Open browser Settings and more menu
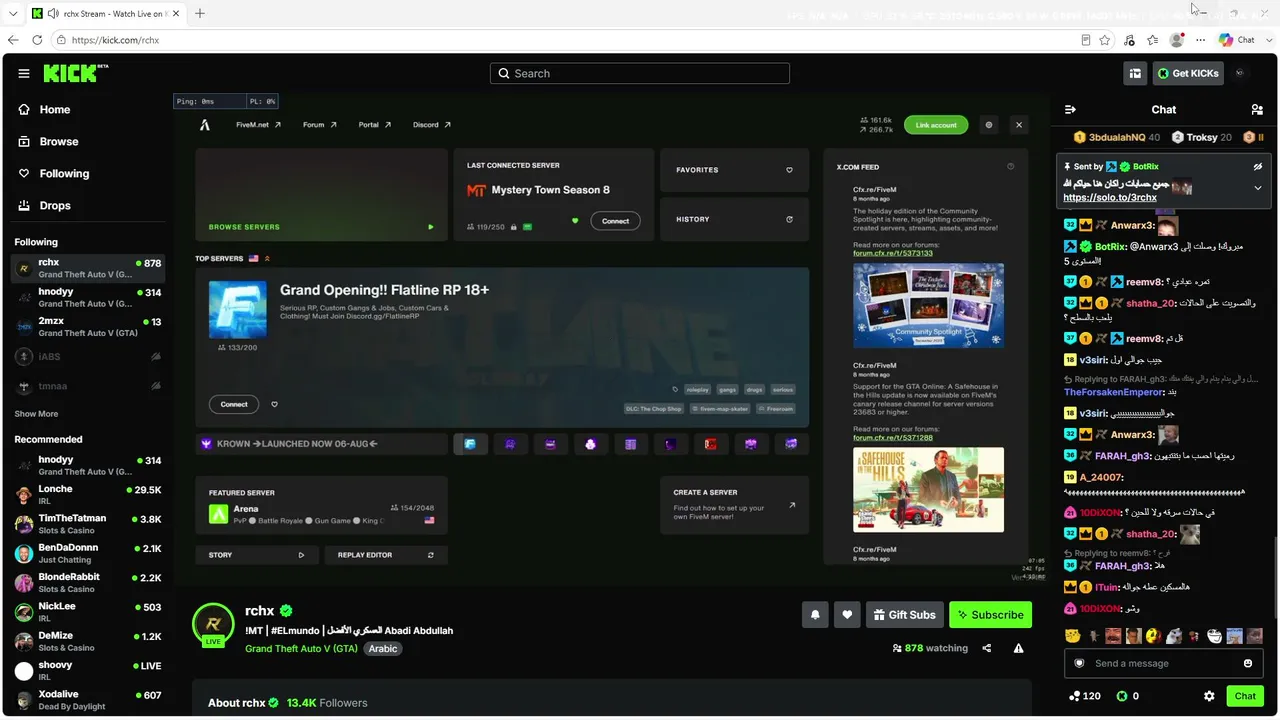1280x720 pixels. click(1201, 40)
